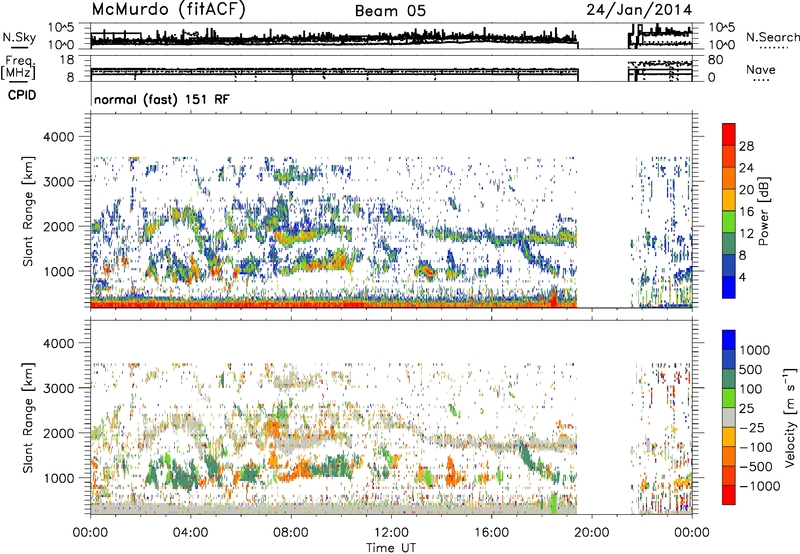Click the gray -25 to 25 velocity swatch
This screenshot has height=554, width=800.
729,417
